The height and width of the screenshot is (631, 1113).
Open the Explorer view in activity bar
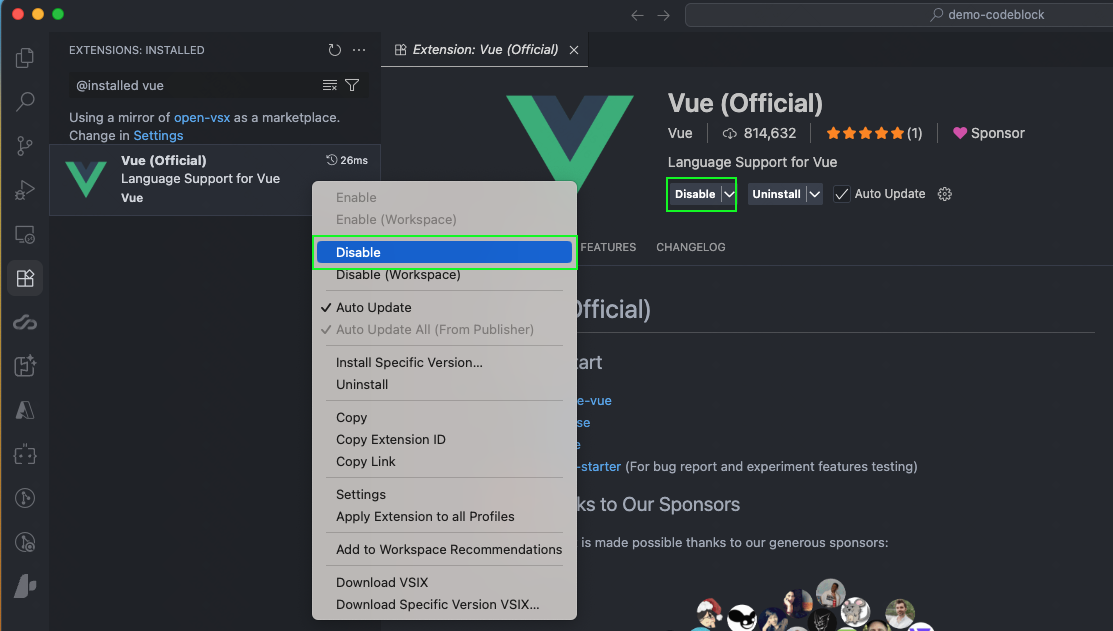click(x=25, y=59)
